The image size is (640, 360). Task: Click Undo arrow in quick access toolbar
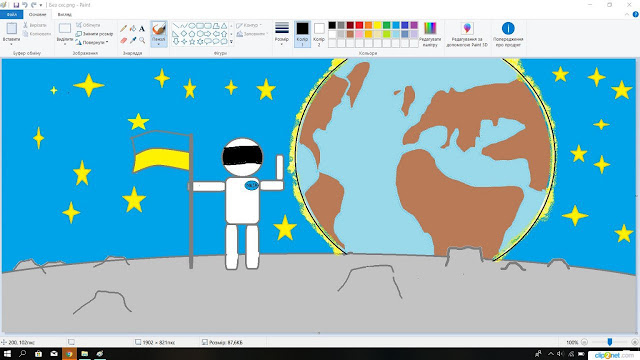[24, 5]
